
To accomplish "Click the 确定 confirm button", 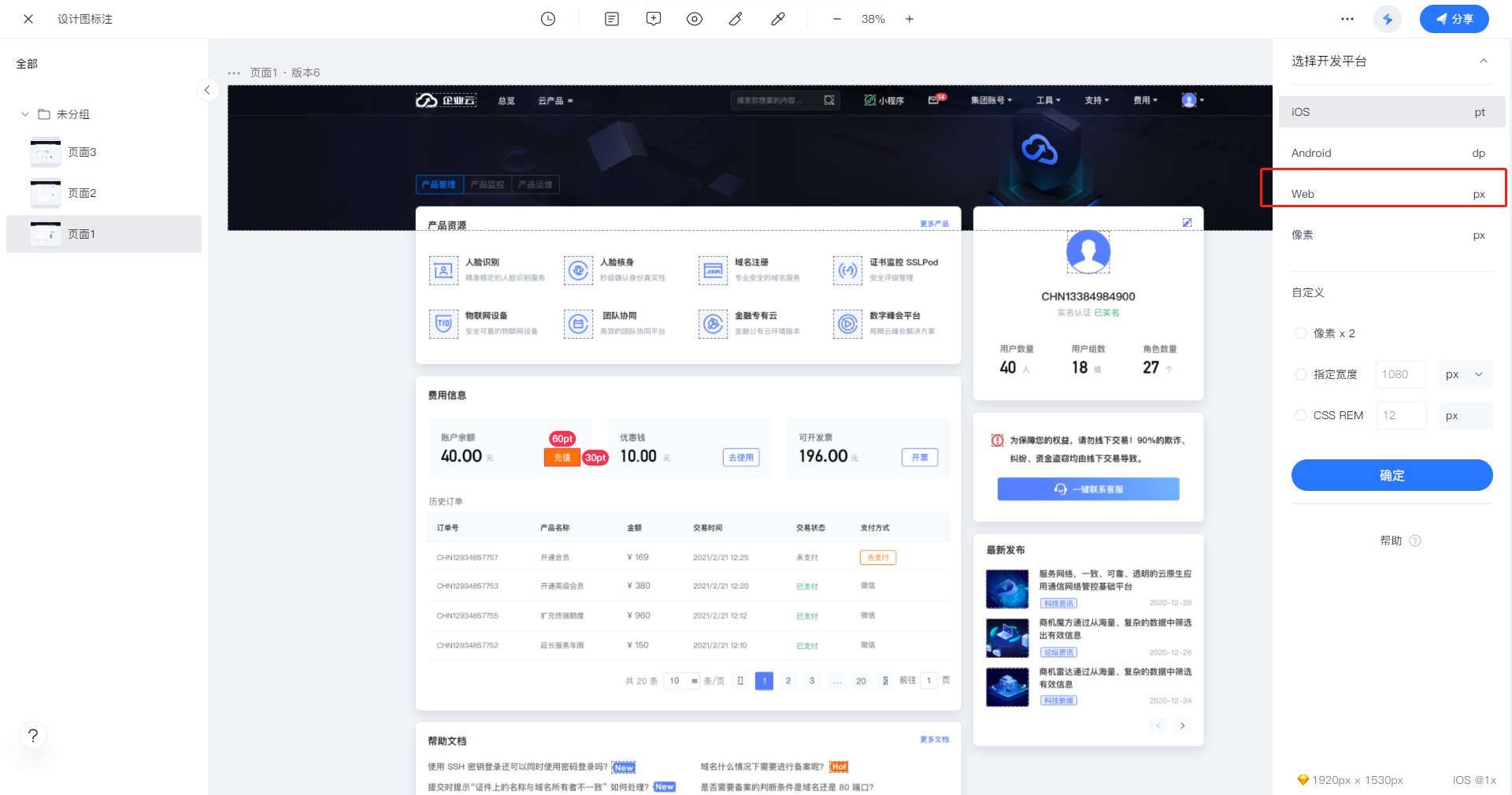I will click(1392, 475).
